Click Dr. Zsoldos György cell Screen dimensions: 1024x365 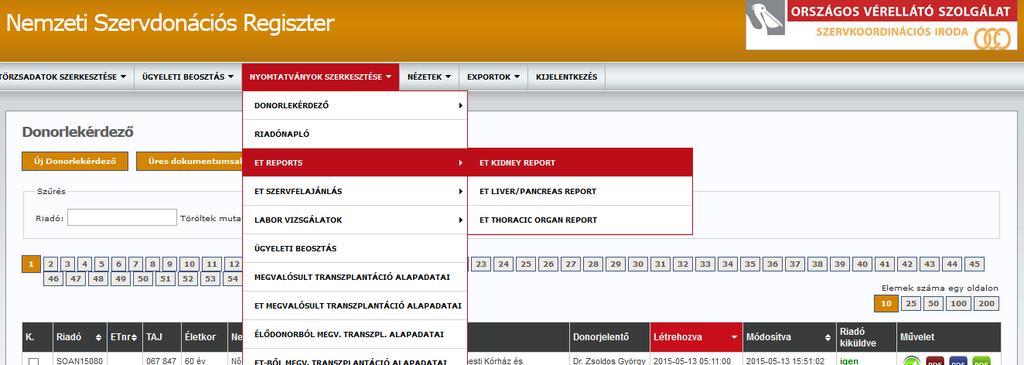point(609,360)
